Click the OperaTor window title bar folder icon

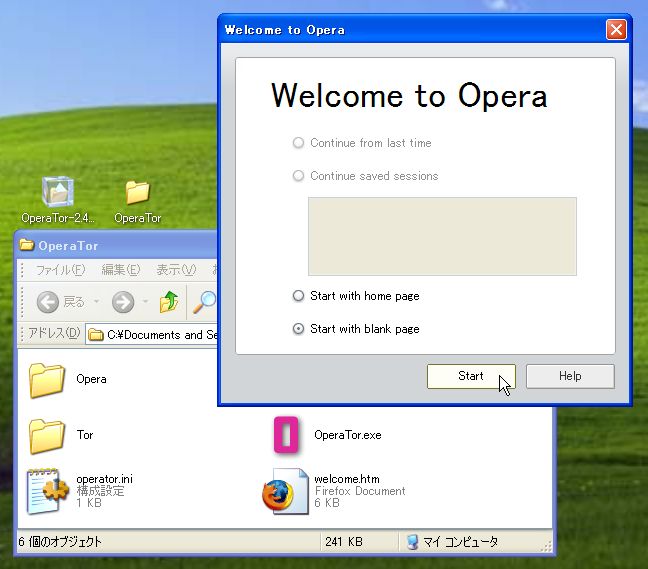26,245
